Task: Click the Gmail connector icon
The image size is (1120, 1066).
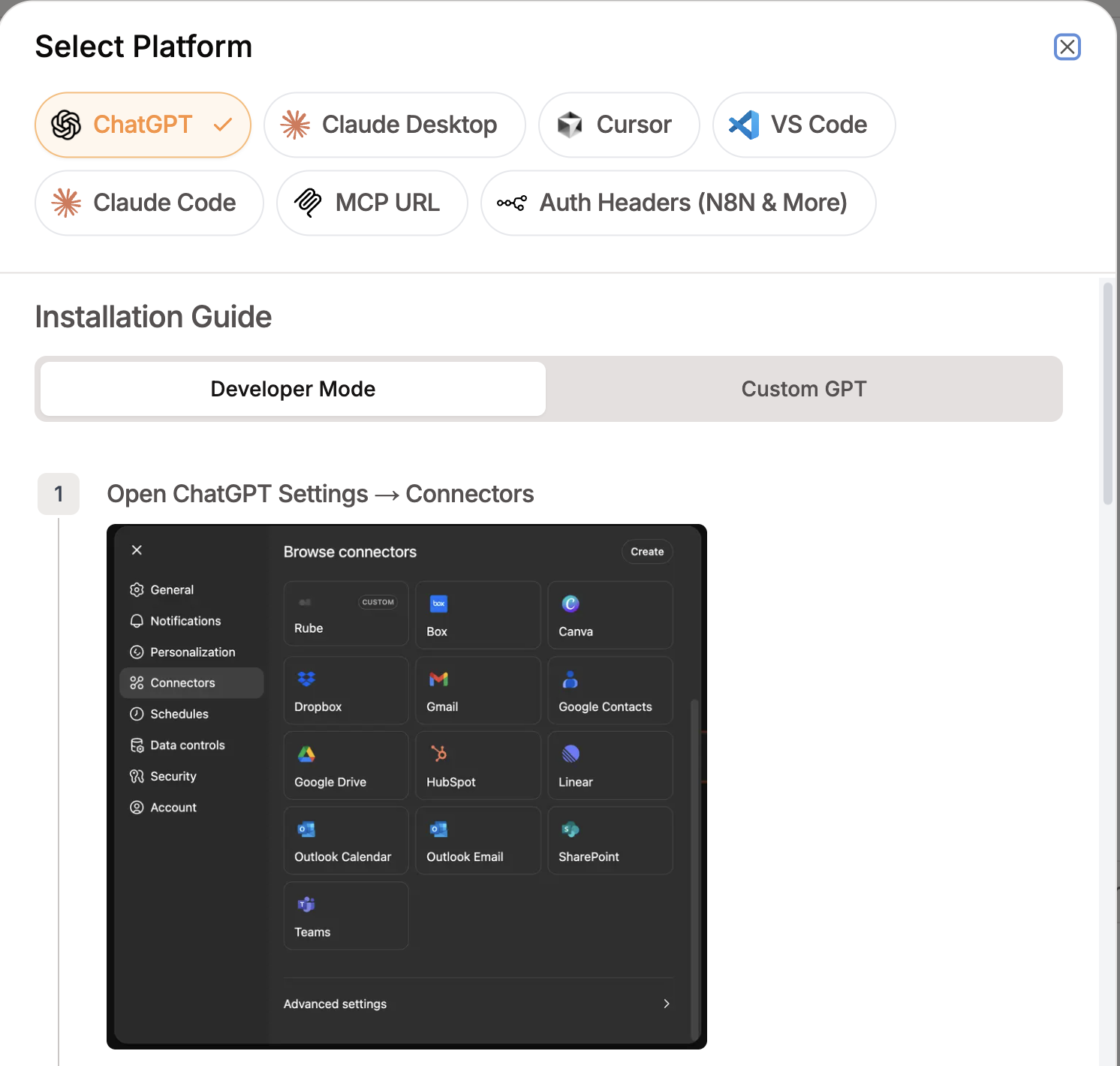Action: coord(438,679)
